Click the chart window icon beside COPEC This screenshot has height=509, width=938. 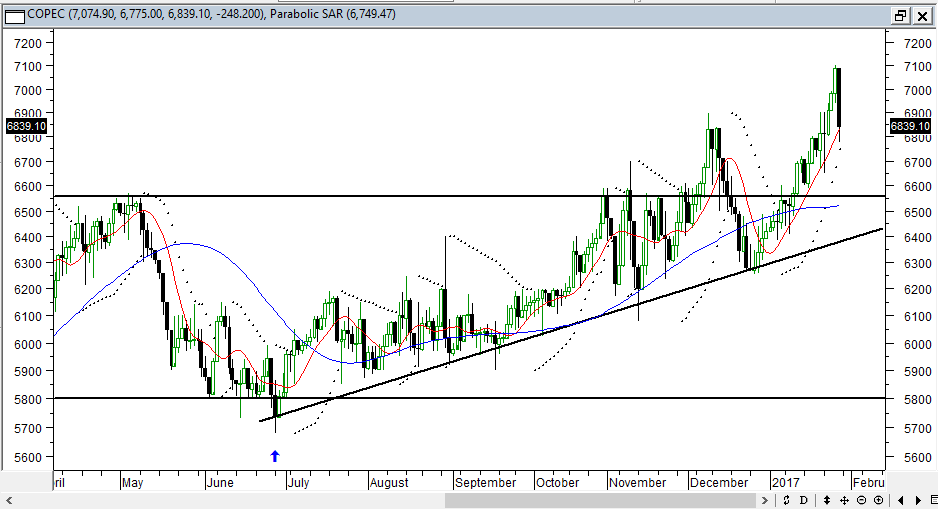click(x=14, y=15)
